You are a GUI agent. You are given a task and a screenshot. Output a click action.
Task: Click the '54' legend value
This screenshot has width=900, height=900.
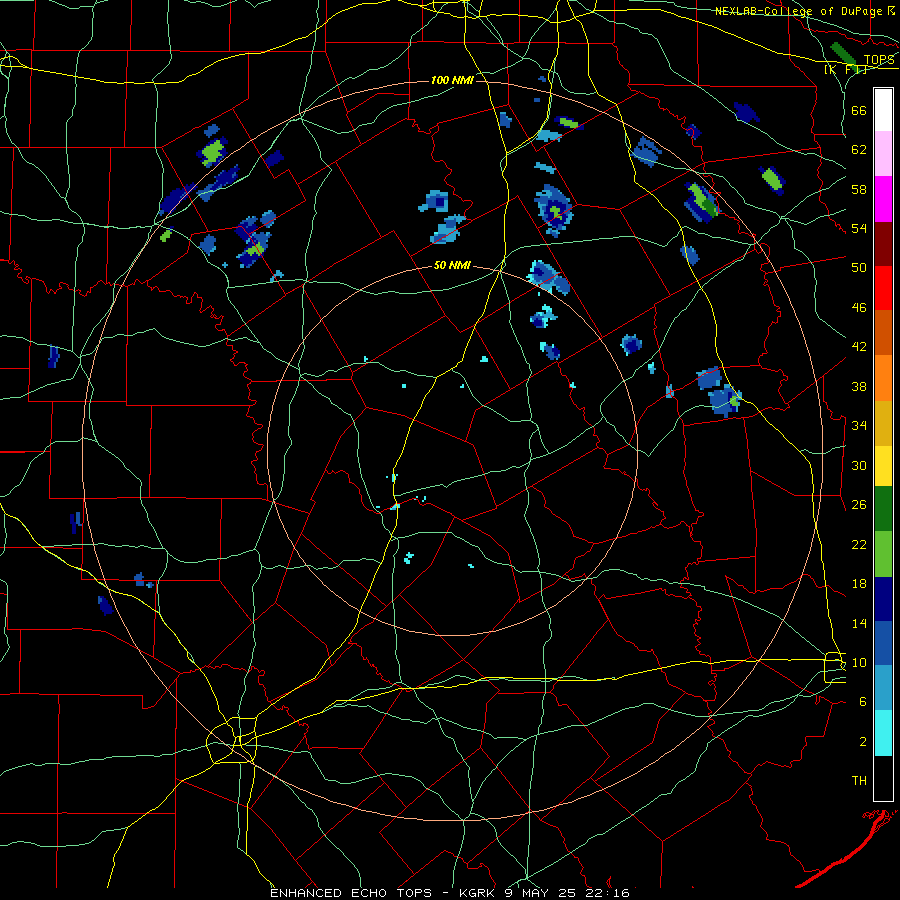(859, 228)
